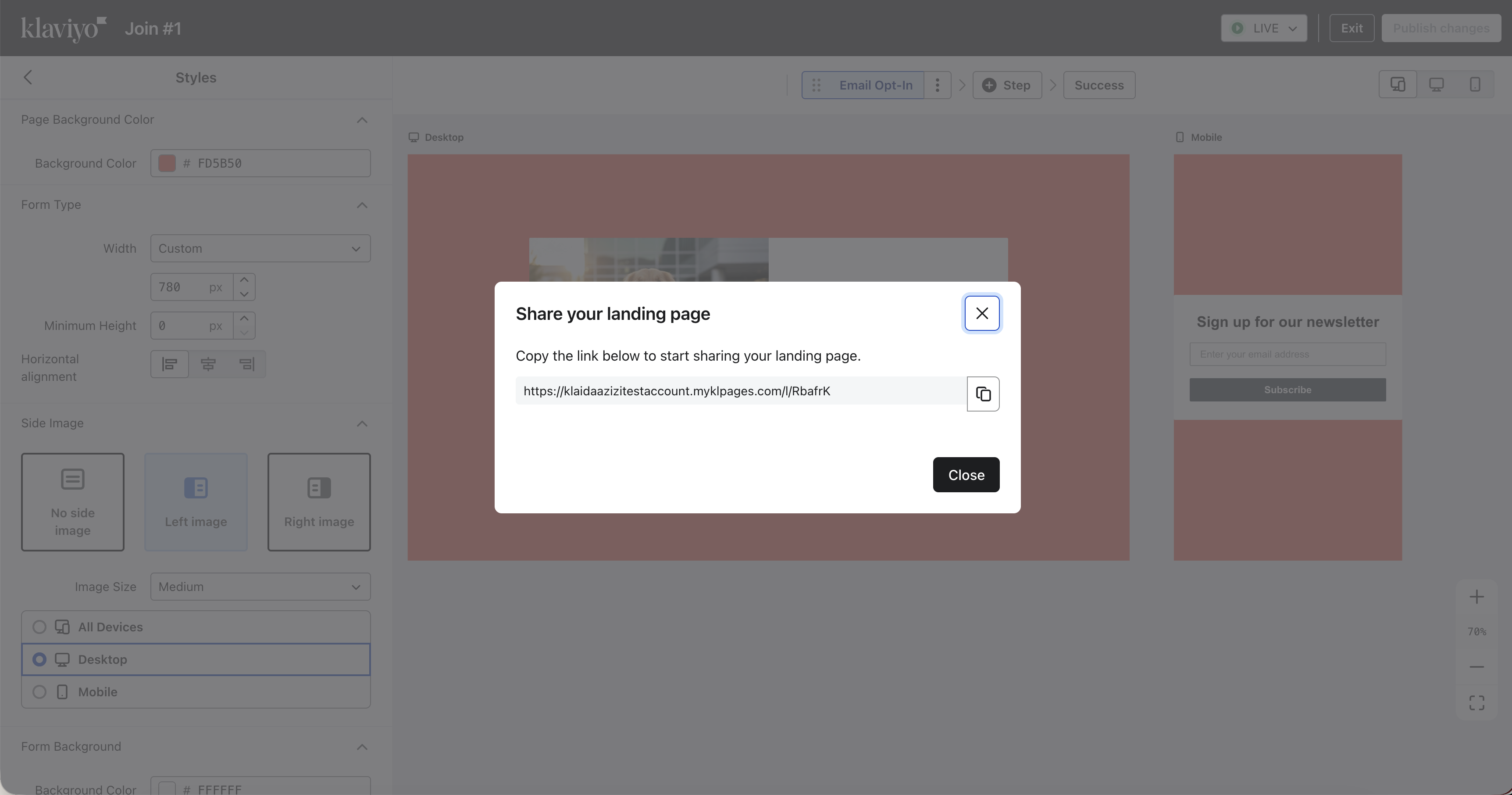Image resolution: width=1512 pixels, height=795 pixels.
Task: Open the Image Size dropdown
Action: pyautogui.click(x=260, y=587)
